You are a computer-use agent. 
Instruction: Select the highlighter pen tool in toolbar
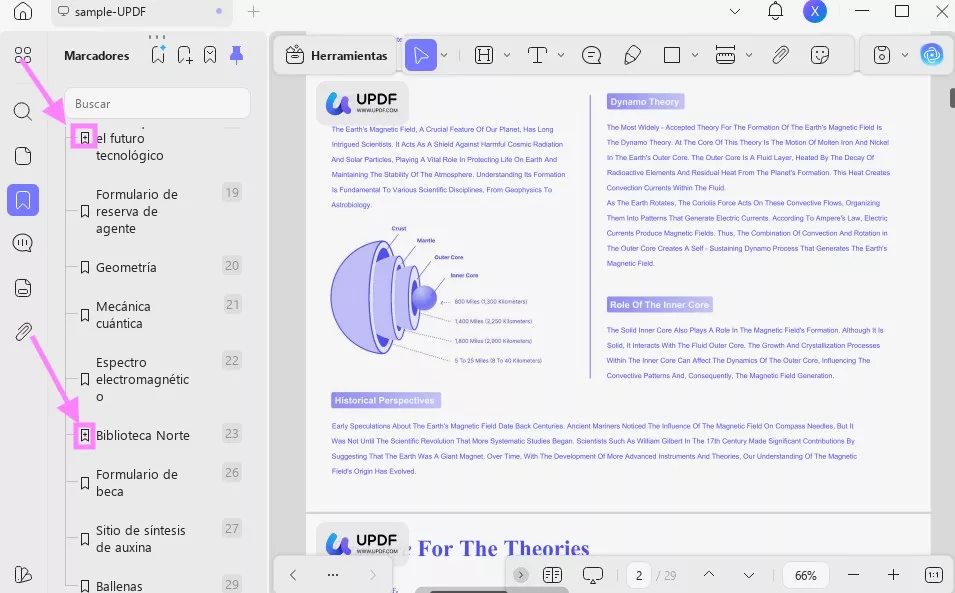632,55
